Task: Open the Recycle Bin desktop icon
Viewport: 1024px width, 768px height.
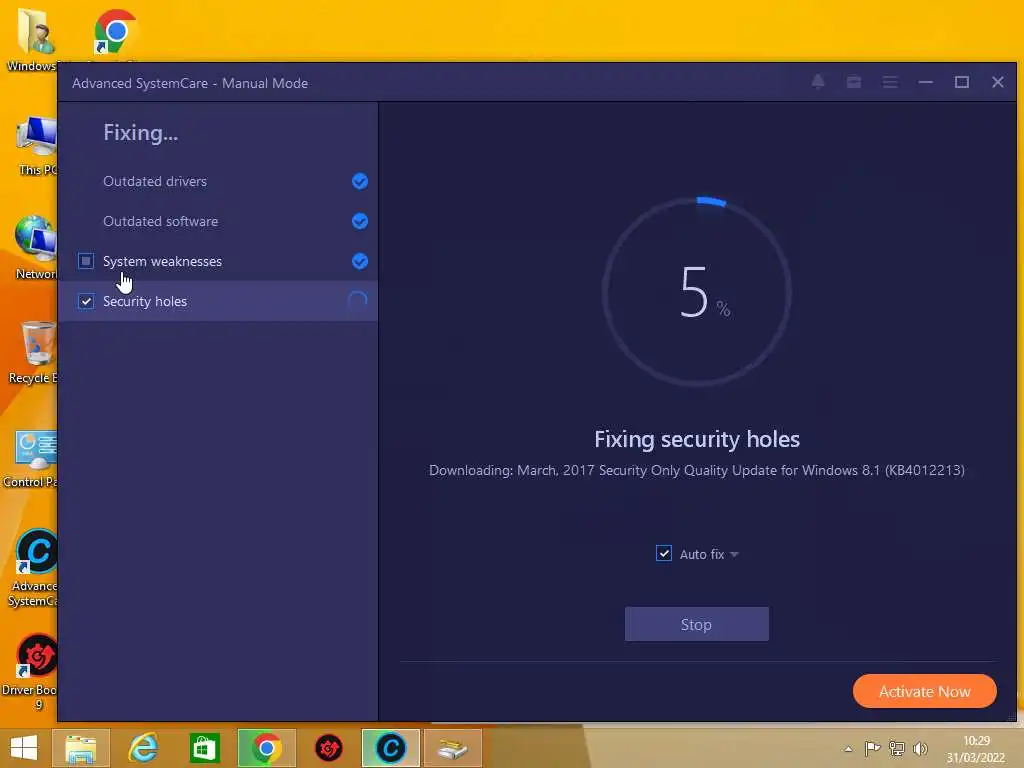Action: tap(34, 353)
